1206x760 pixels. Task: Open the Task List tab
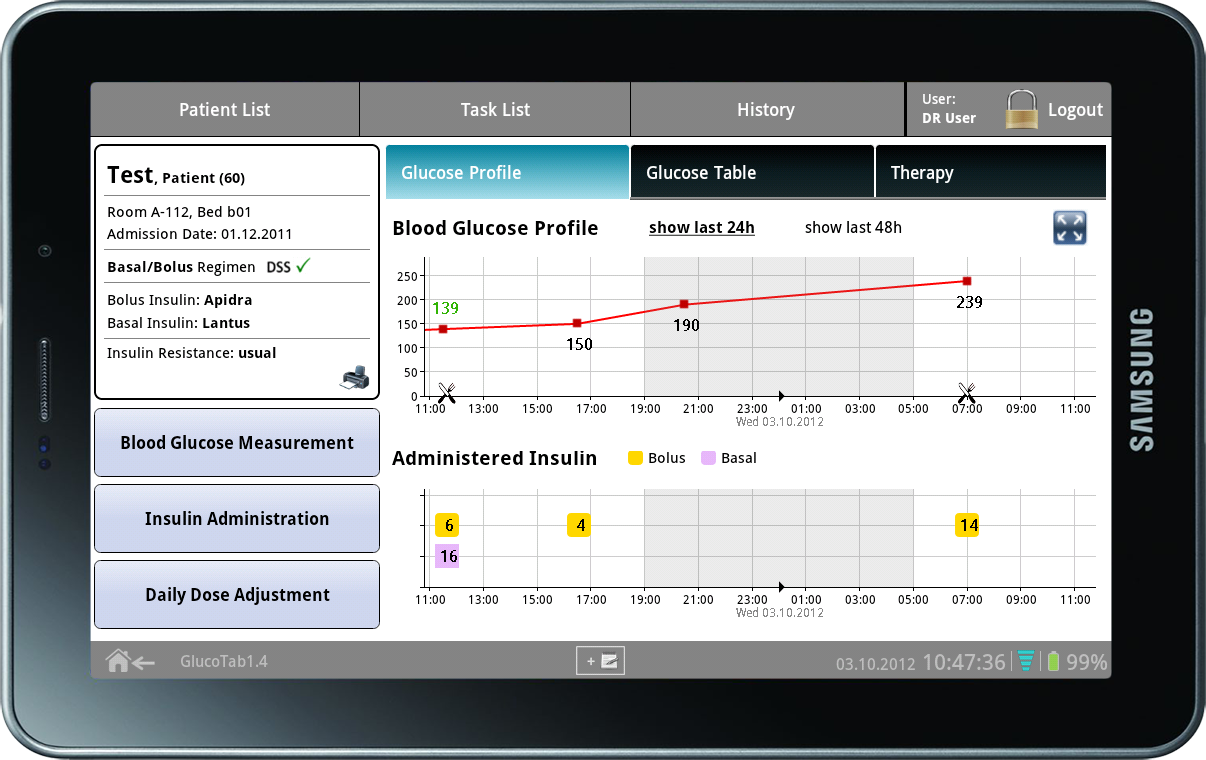coord(495,110)
